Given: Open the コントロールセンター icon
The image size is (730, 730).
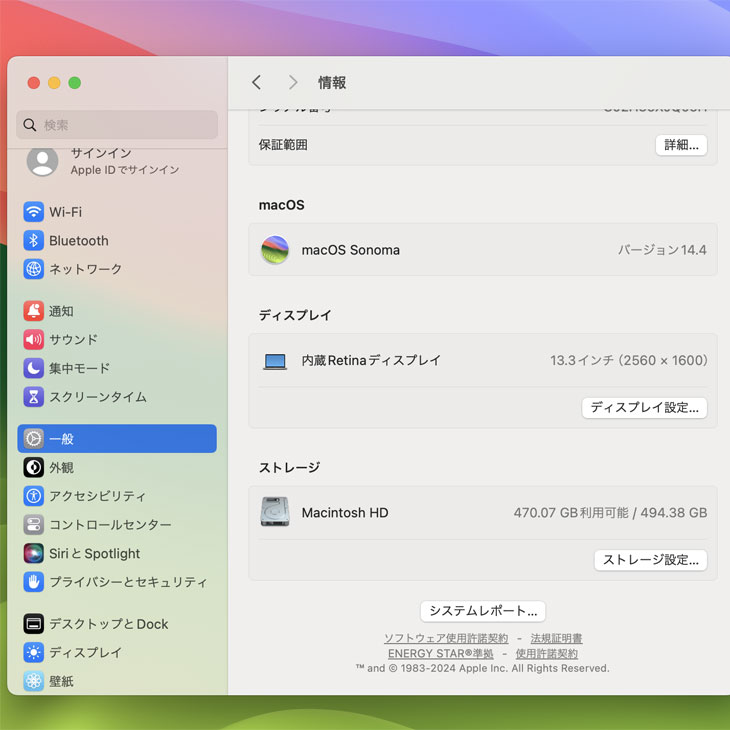Looking at the screenshot, I should click(x=34, y=525).
